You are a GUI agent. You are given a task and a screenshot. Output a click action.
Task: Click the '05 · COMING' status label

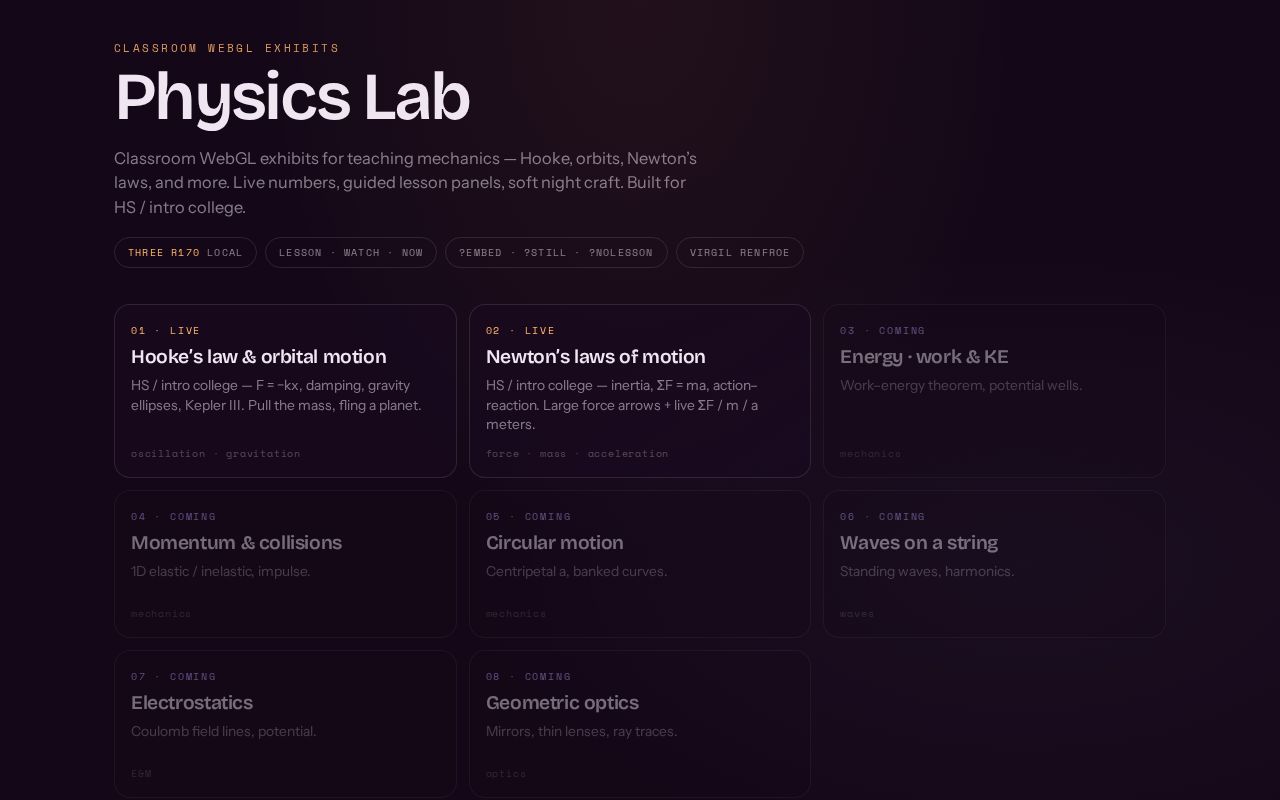(x=529, y=517)
